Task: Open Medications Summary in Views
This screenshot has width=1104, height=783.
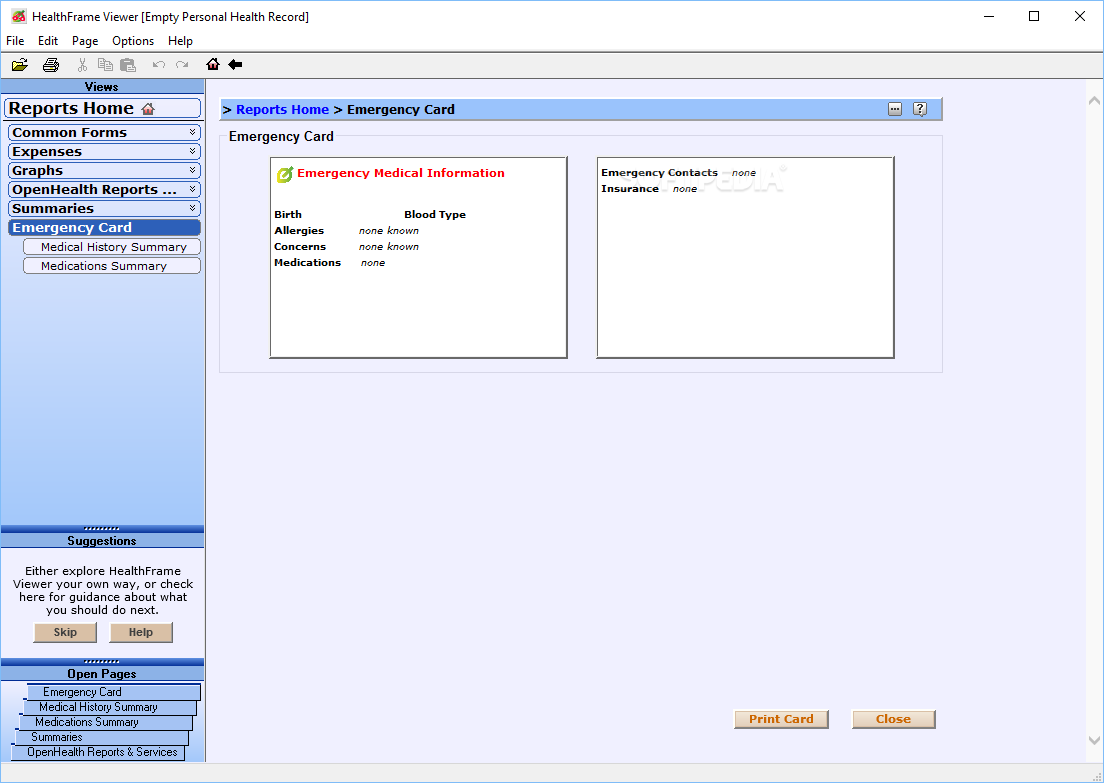Action: point(112,265)
